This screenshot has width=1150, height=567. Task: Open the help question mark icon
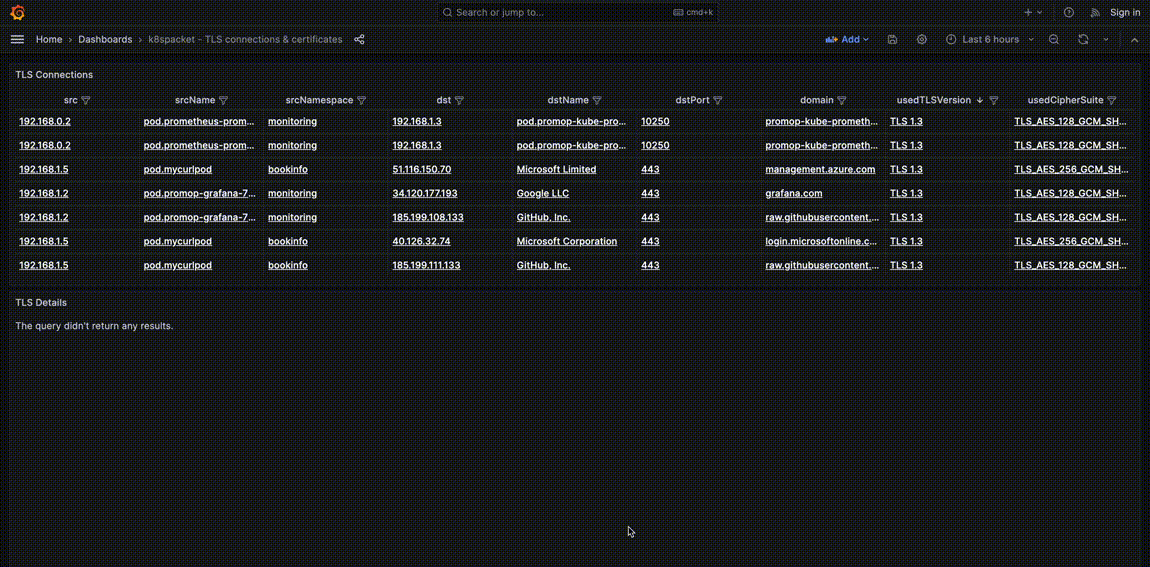click(x=1069, y=12)
